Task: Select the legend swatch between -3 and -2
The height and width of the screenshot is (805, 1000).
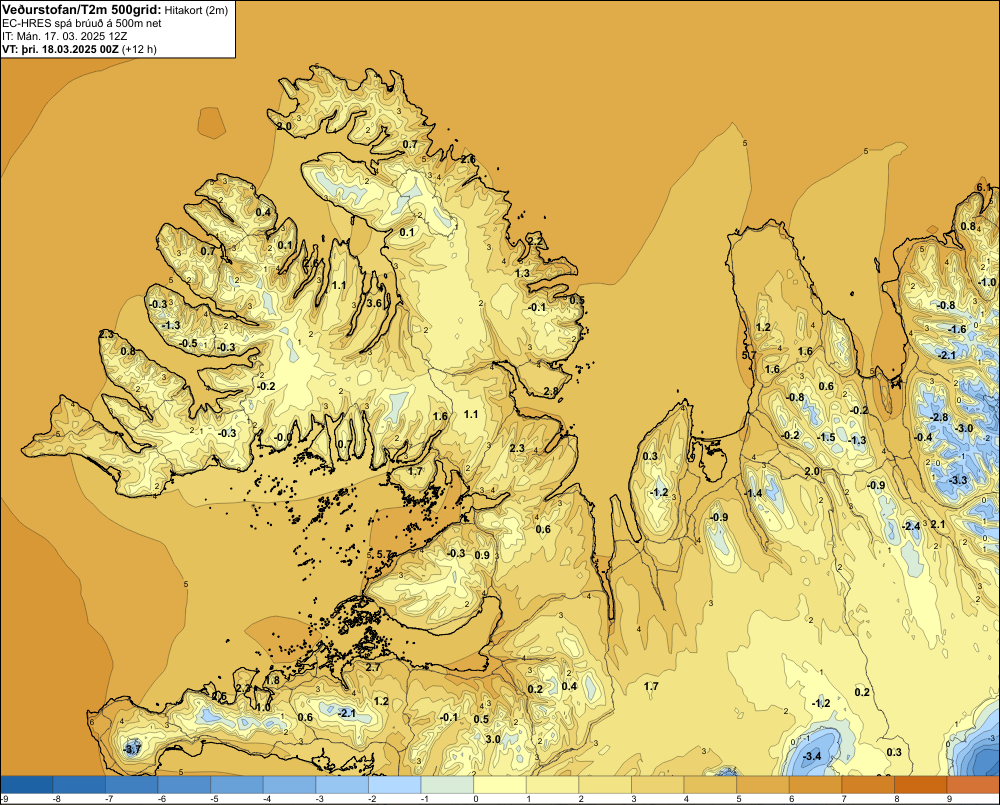Action: pos(342,784)
